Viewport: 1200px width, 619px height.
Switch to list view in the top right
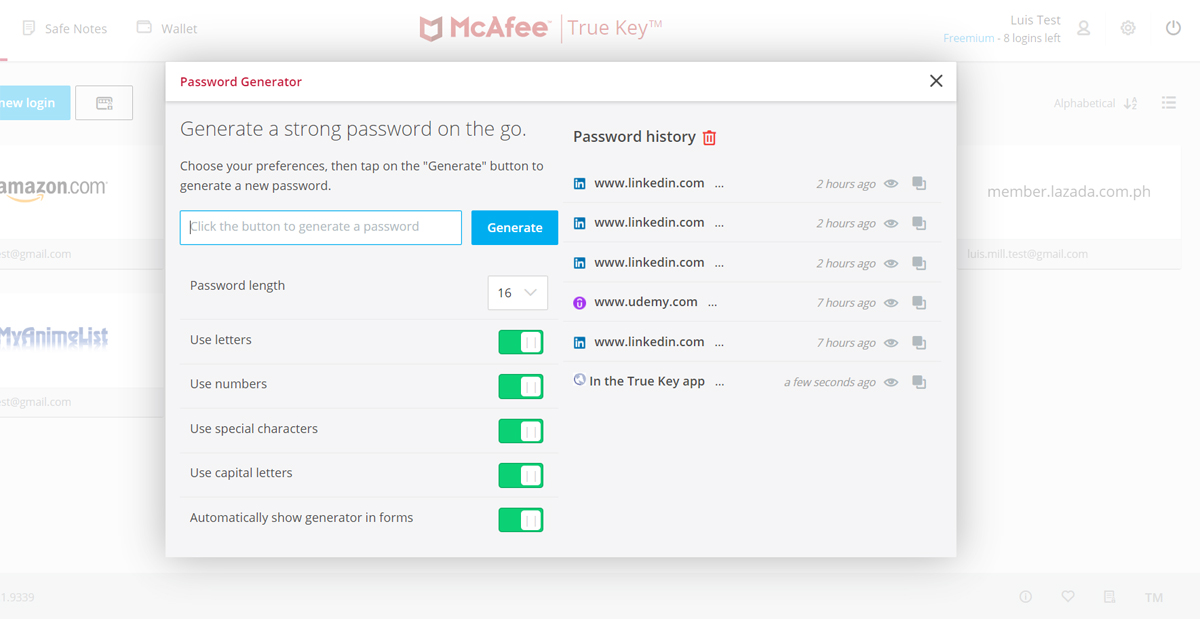coord(1168,102)
